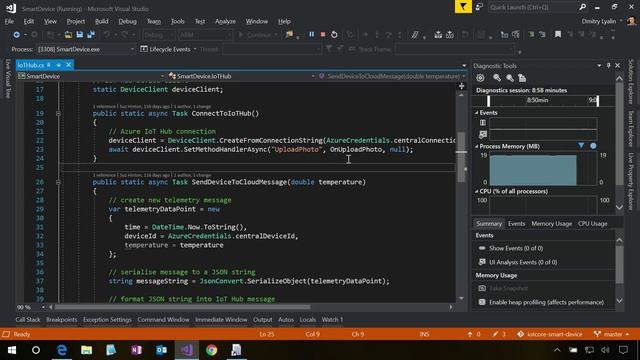640x360 pixels.
Task: Open the Solution Explorer side tab
Action: [x=631, y=82]
